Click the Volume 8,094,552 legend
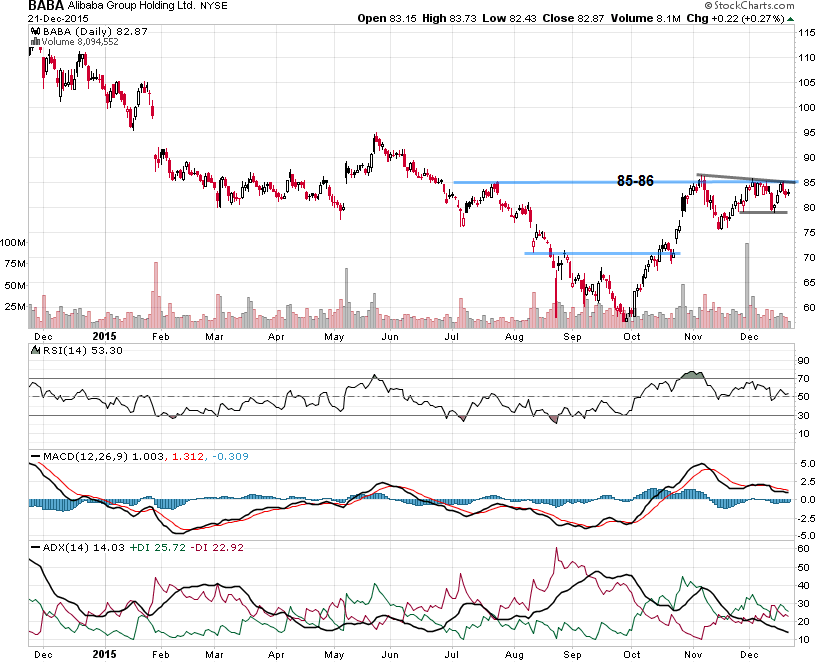The width and height of the screenshot is (815, 662). (80, 42)
